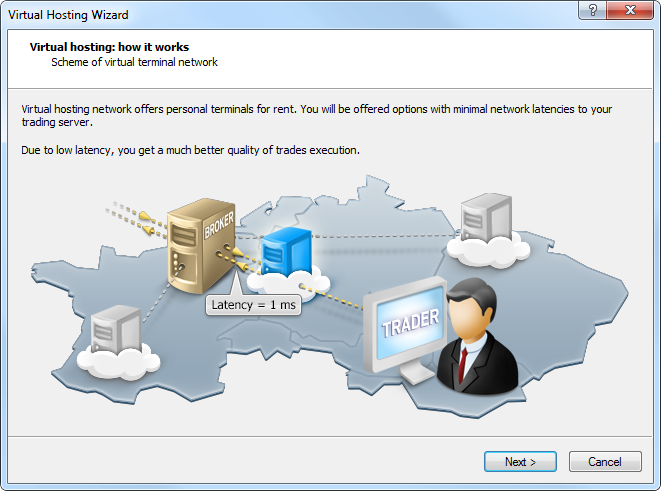Click the yellow arrows left of broker
The width and height of the screenshot is (661, 491).
point(145,223)
